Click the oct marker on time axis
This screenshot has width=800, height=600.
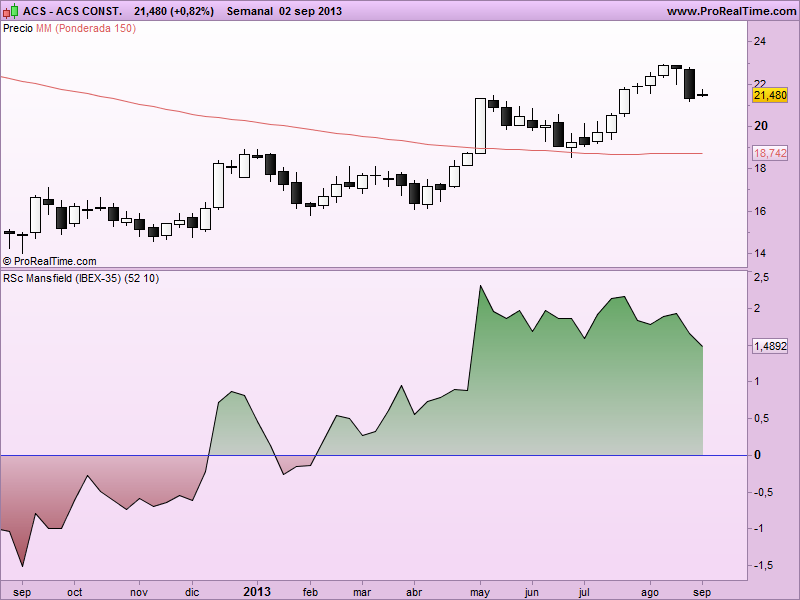point(74,592)
